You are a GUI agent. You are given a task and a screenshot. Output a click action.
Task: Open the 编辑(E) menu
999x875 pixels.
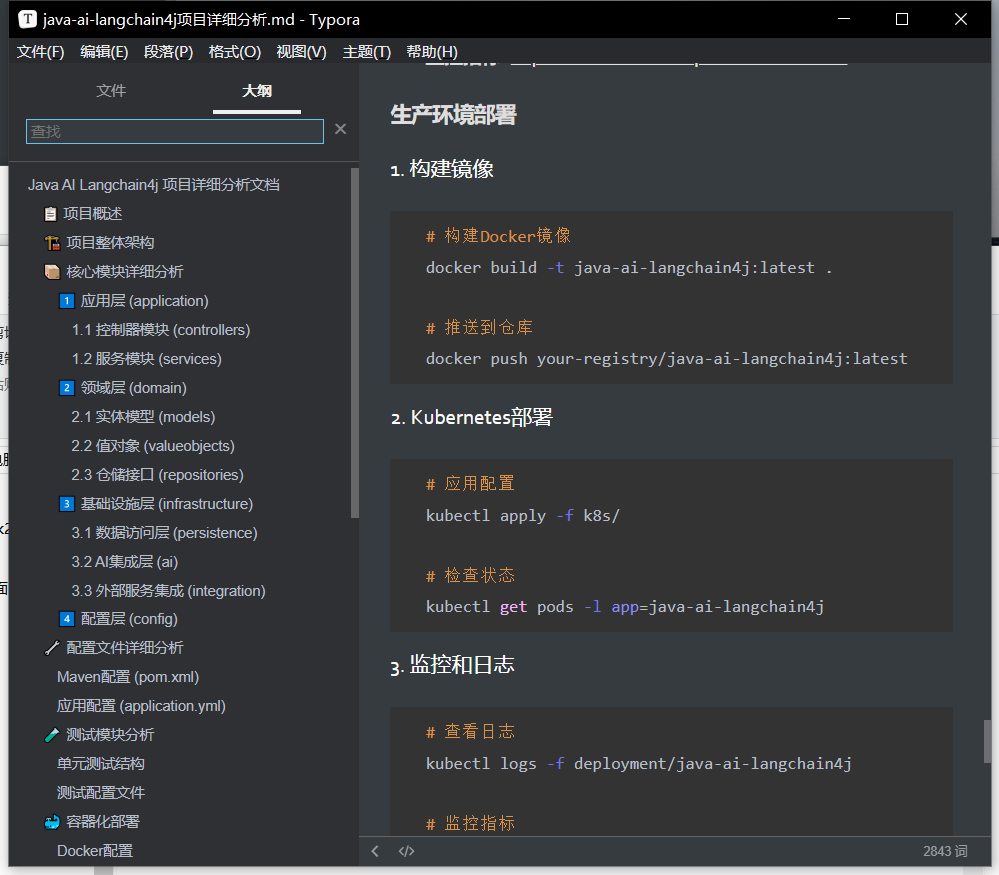click(x=104, y=52)
